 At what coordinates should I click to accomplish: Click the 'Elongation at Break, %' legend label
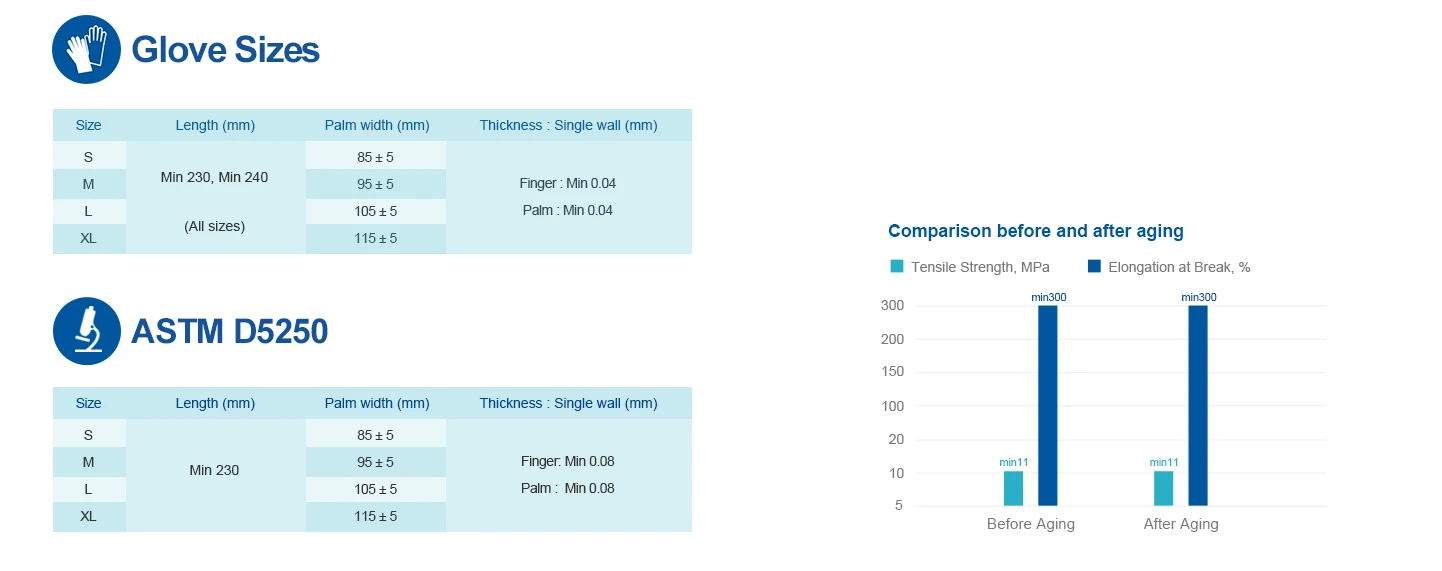tap(1179, 267)
